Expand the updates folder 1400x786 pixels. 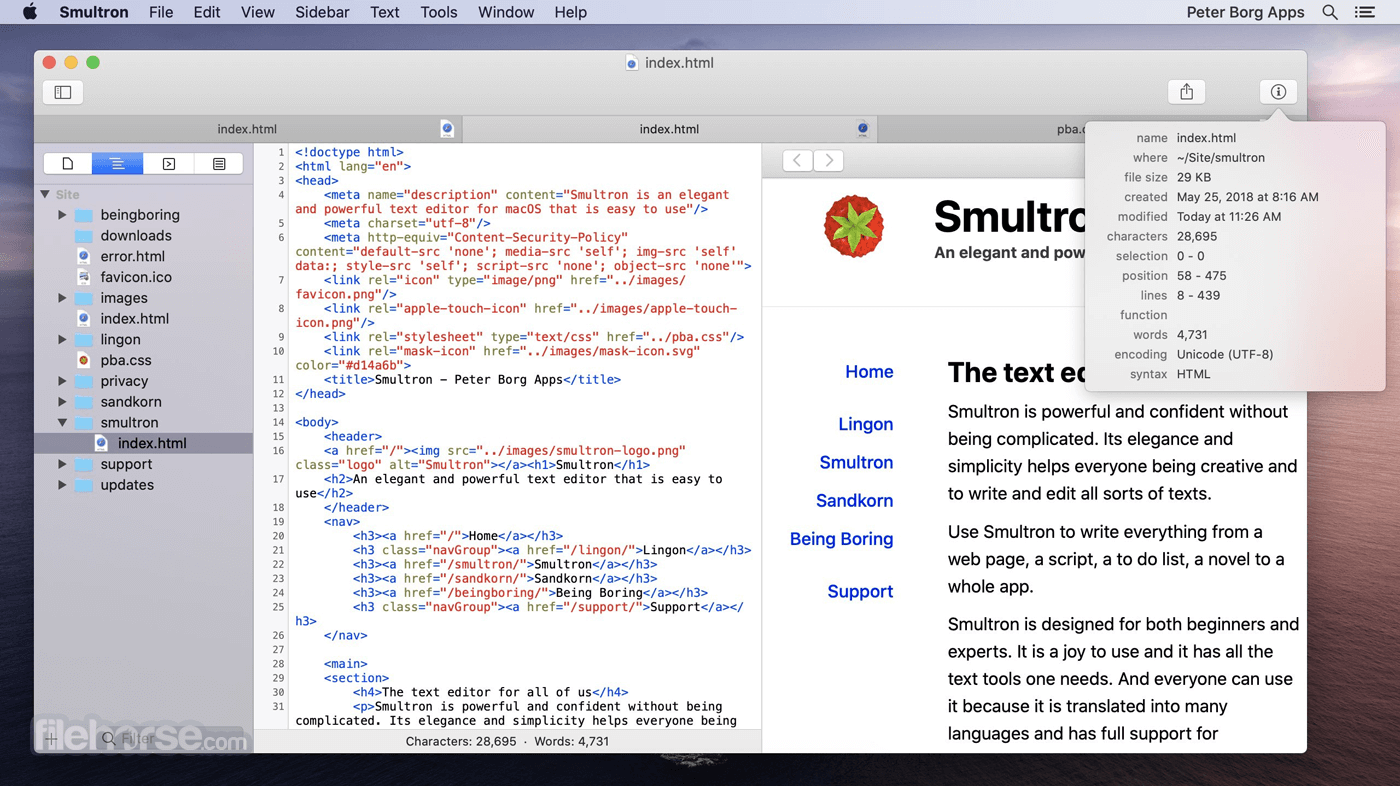coord(62,485)
